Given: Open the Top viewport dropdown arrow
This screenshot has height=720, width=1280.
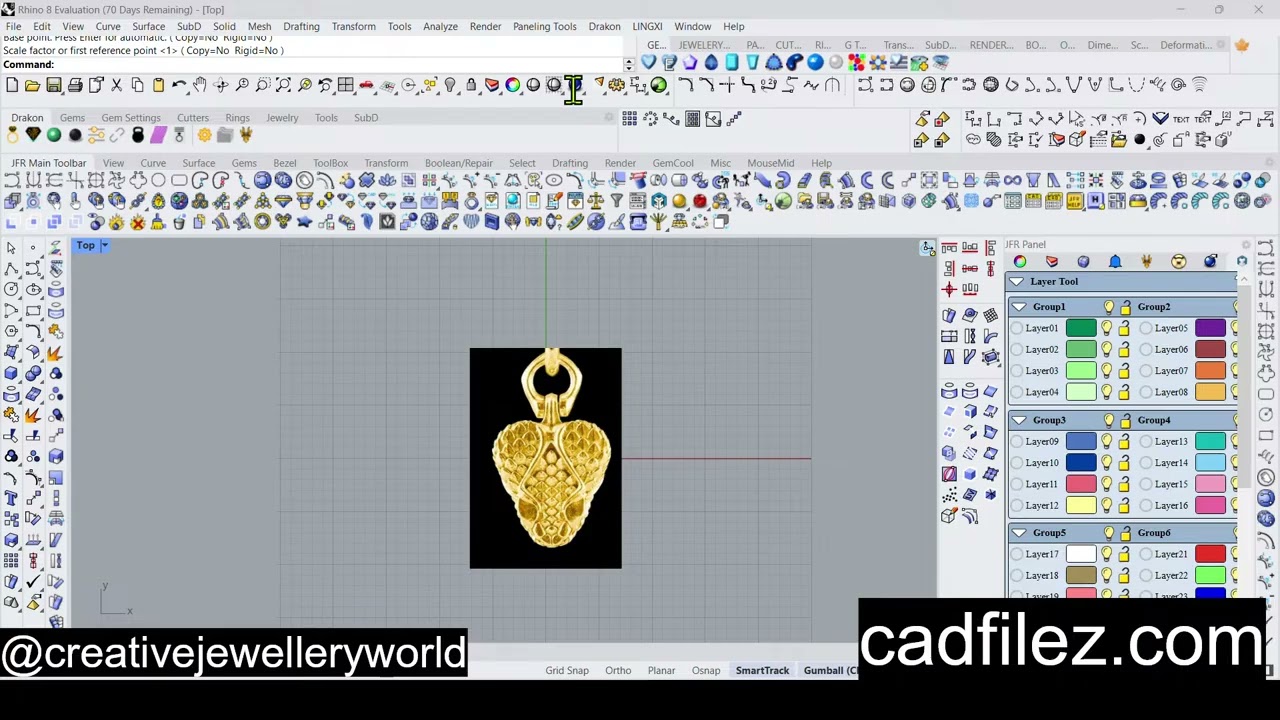Looking at the screenshot, I should pos(104,246).
